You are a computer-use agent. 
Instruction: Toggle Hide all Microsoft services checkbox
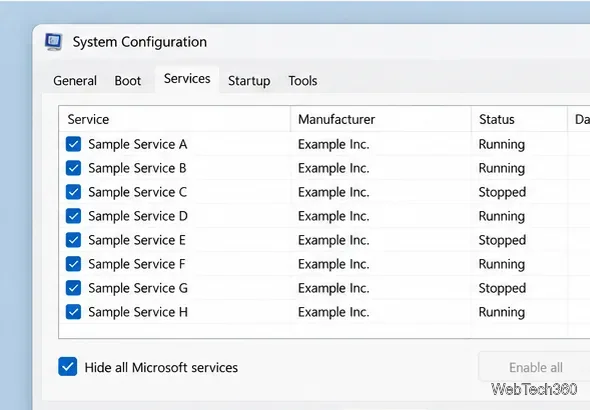pyautogui.click(x=68, y=367)
